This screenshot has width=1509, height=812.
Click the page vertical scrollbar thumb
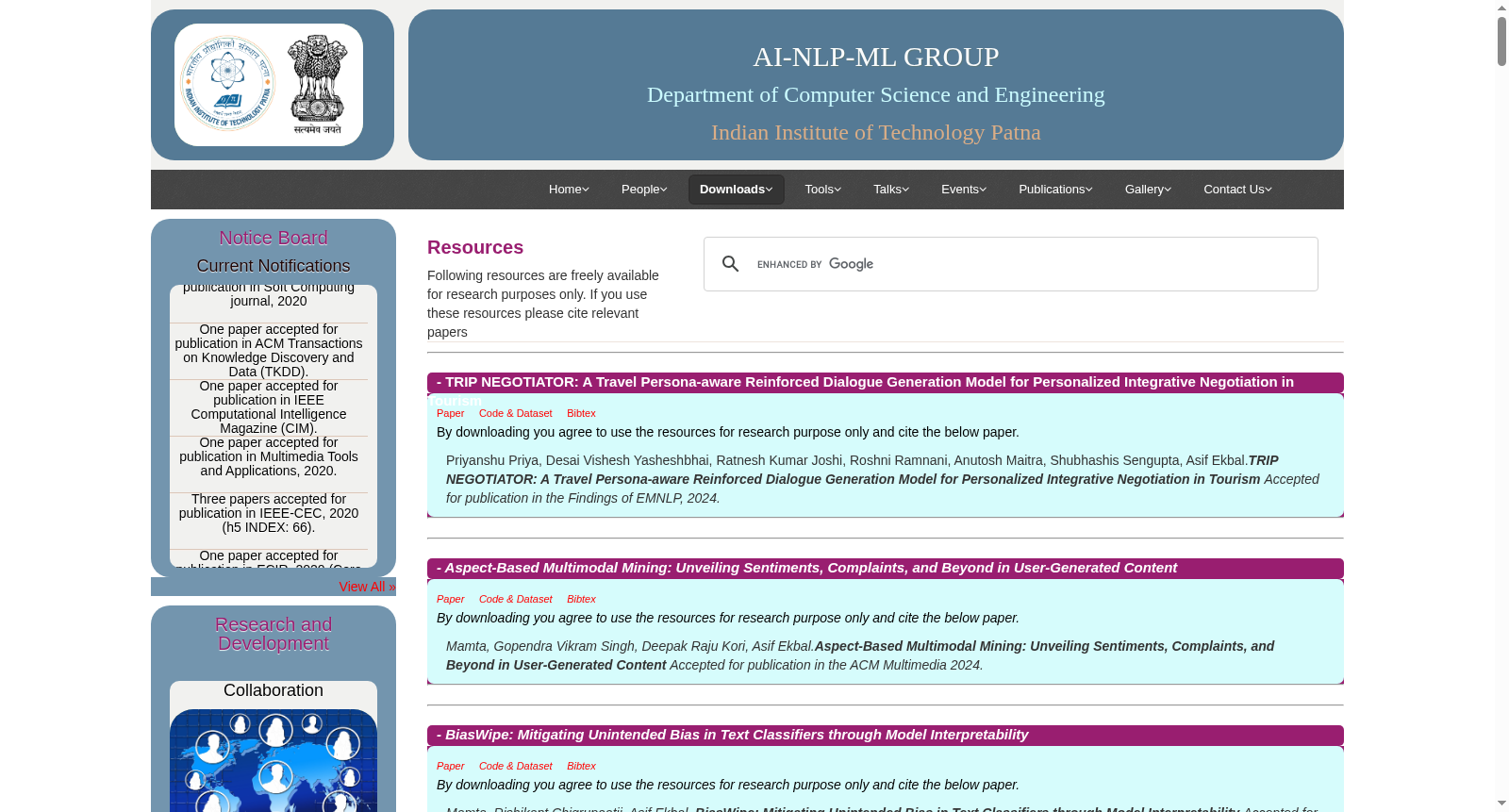(x=1501, y=41)
